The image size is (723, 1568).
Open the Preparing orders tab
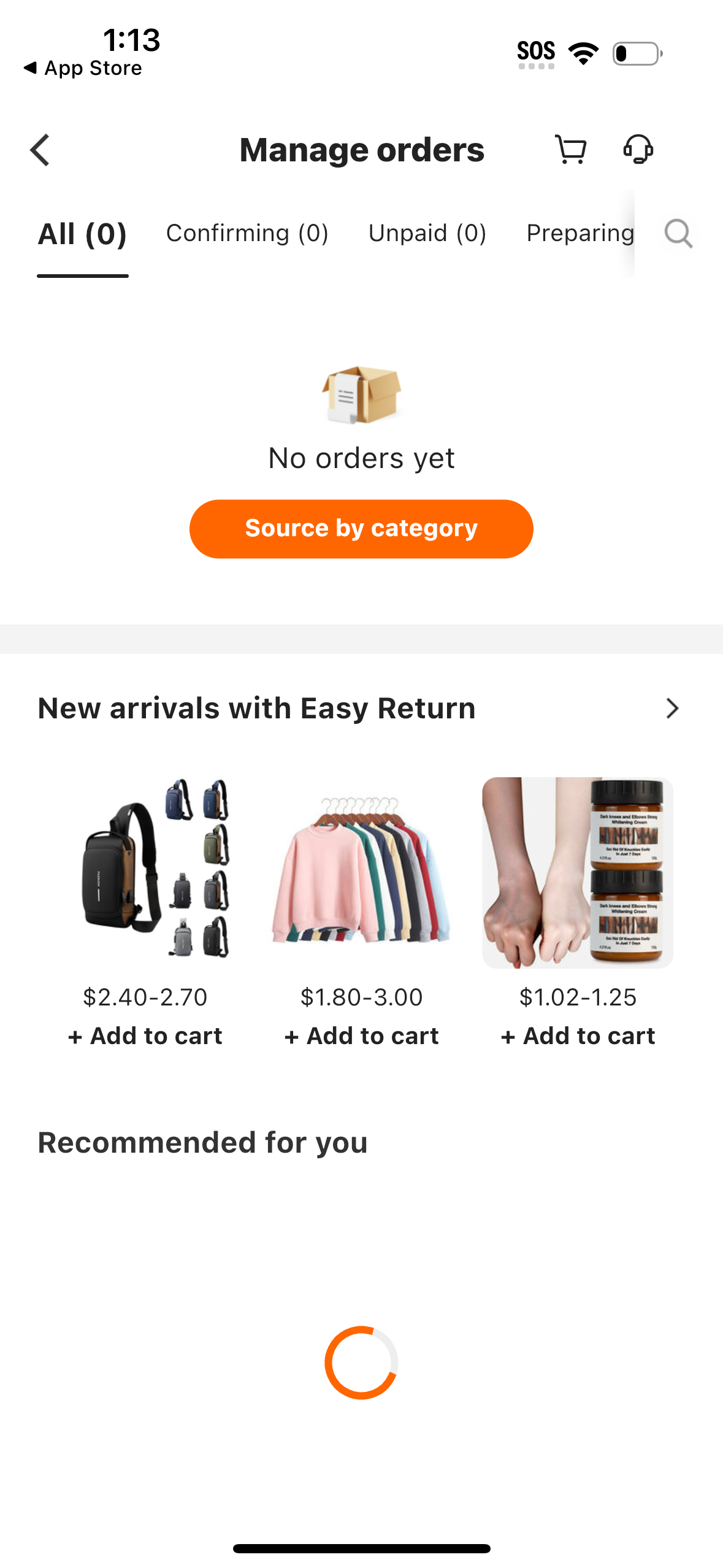[579, 233]
